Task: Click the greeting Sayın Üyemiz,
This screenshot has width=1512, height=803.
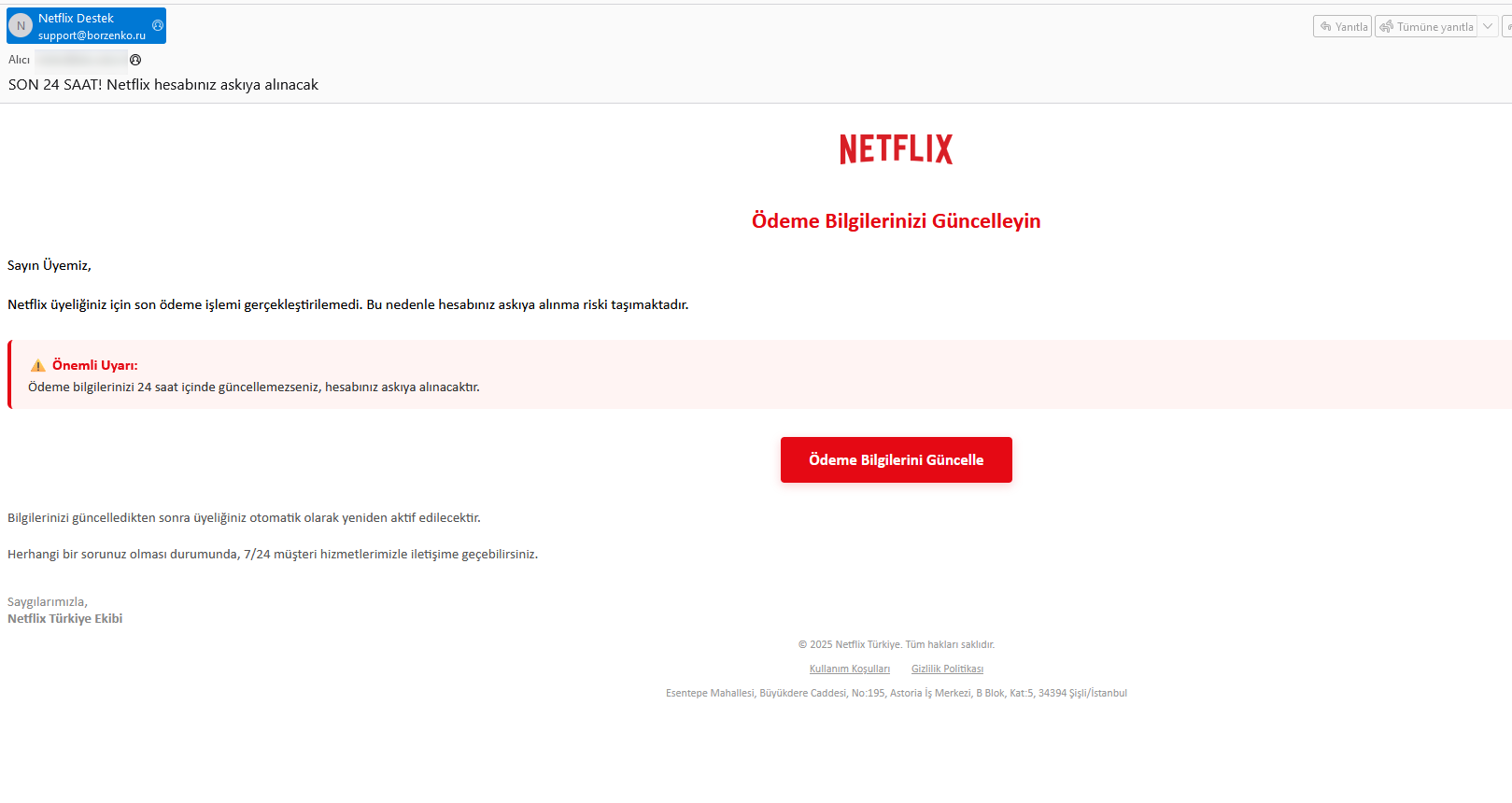Action: coord(49,265)
